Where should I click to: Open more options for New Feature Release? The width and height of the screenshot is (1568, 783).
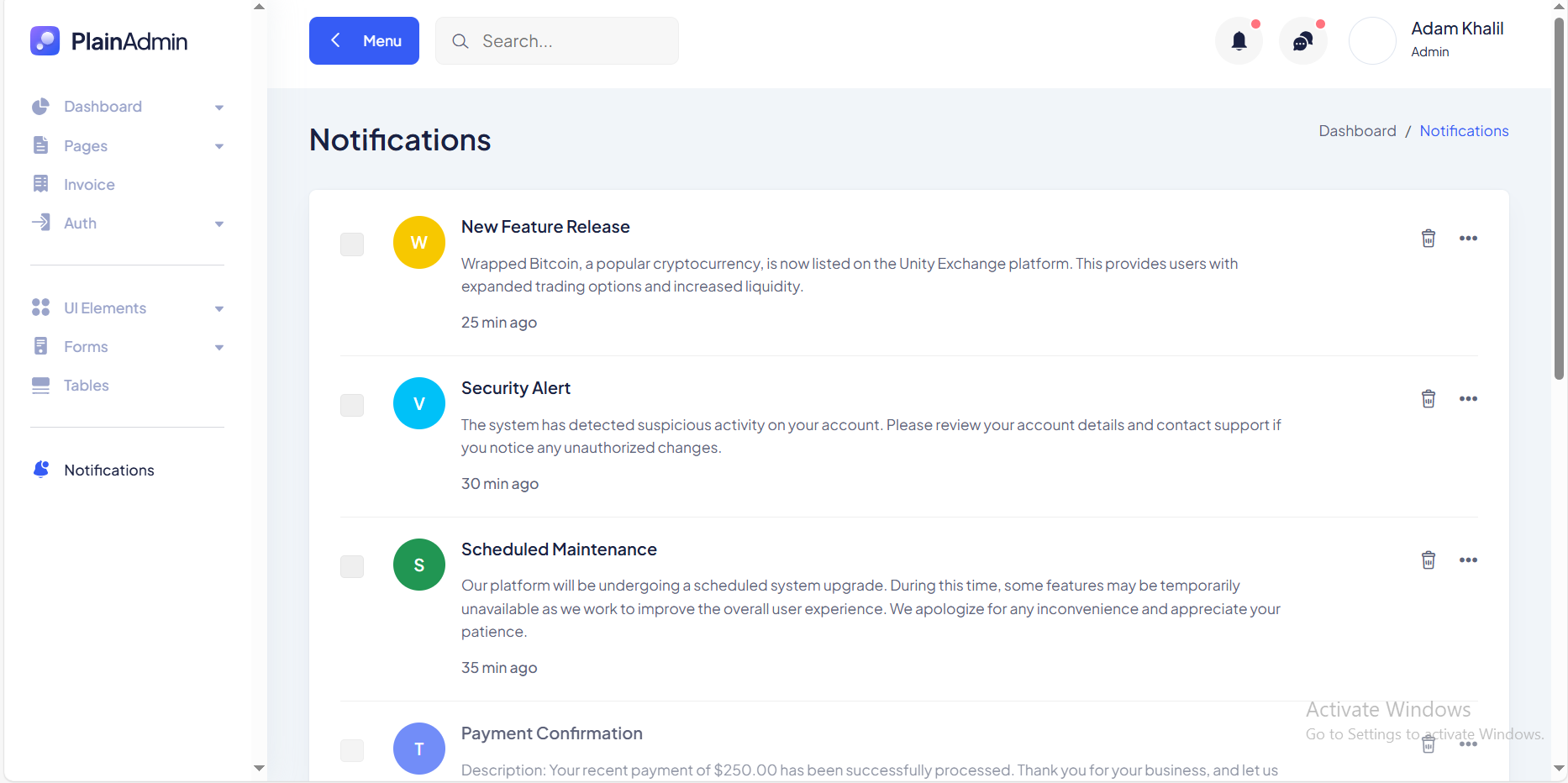[1468, 239]
